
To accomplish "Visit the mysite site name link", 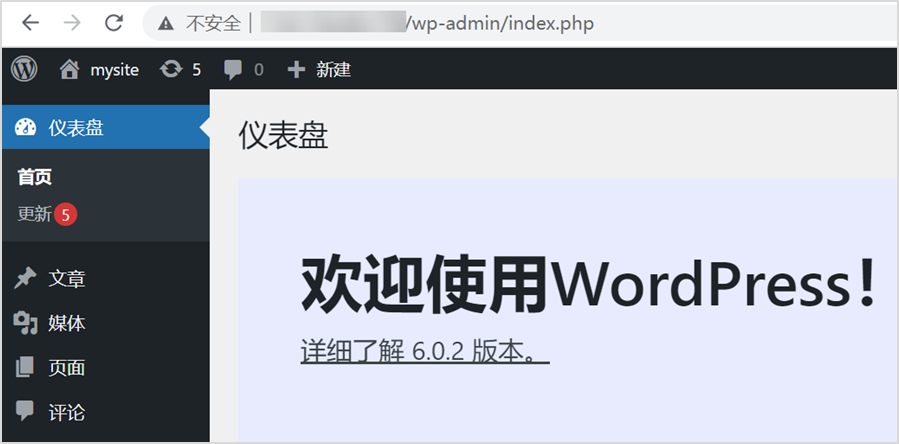I will (114, 69).
